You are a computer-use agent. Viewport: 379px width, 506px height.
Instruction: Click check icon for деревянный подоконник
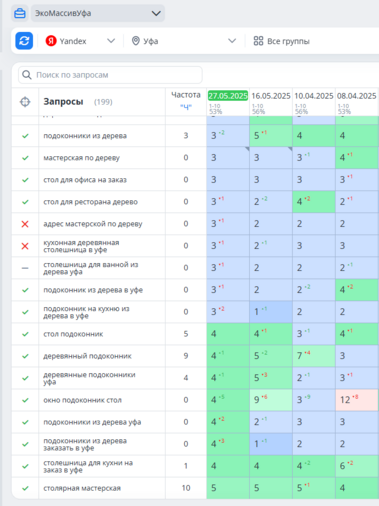coord(25,356)
